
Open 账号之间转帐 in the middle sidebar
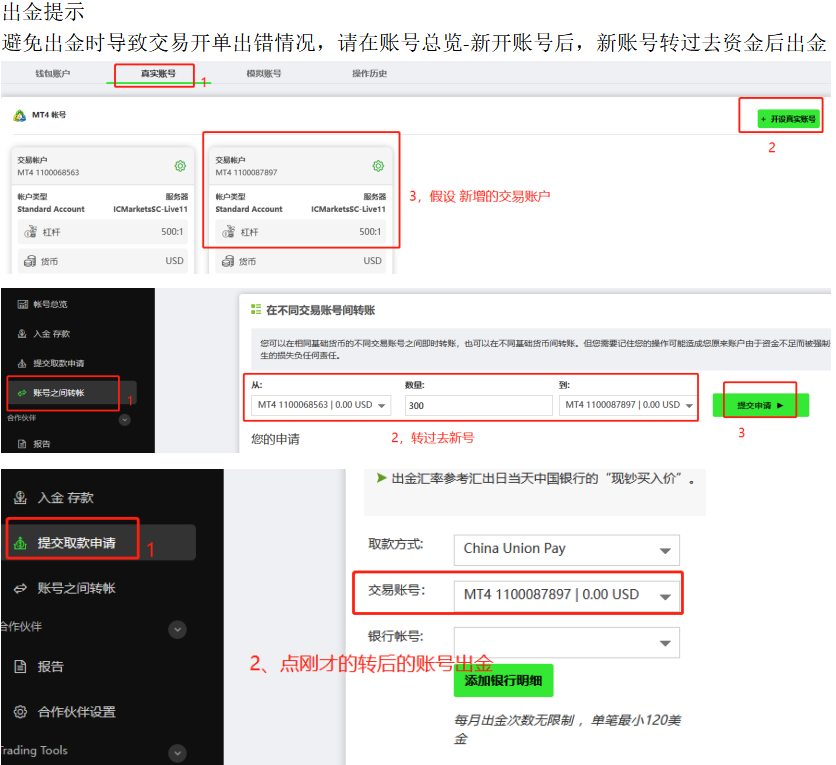click(x=59, y=393)
